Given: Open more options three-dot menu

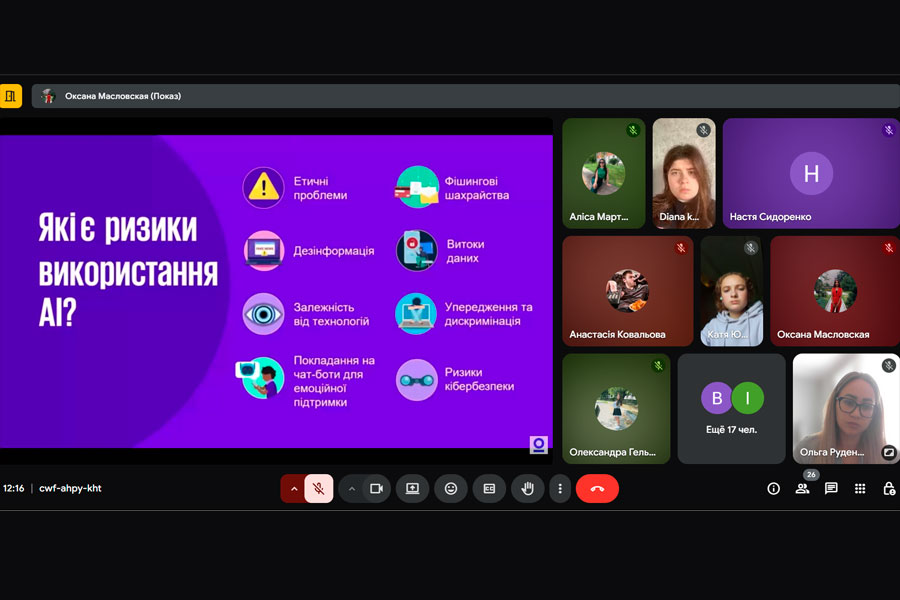Looking at the screenshot, I should coord(560,489).
